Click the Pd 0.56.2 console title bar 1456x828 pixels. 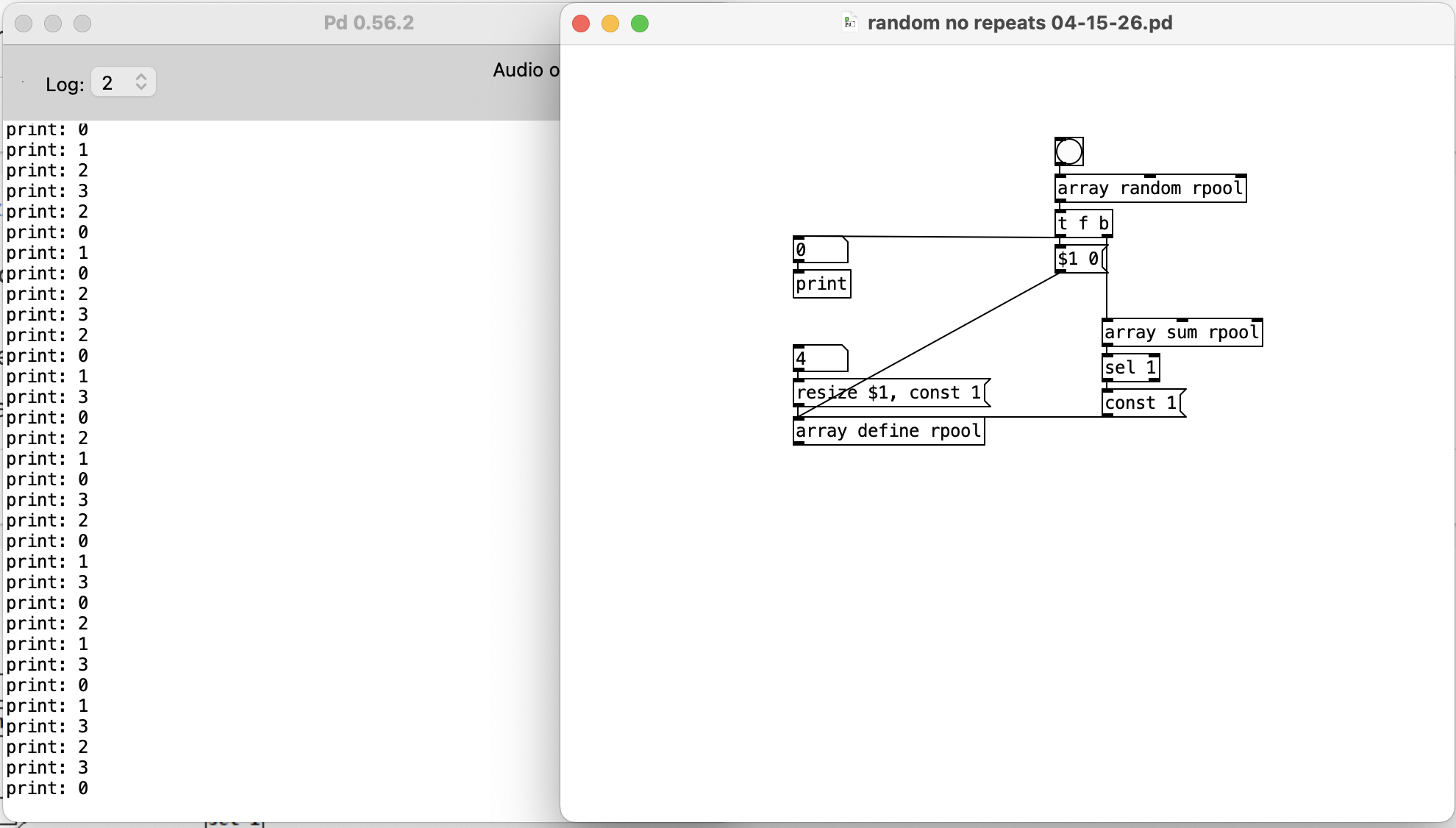click(x=368, y=23)
